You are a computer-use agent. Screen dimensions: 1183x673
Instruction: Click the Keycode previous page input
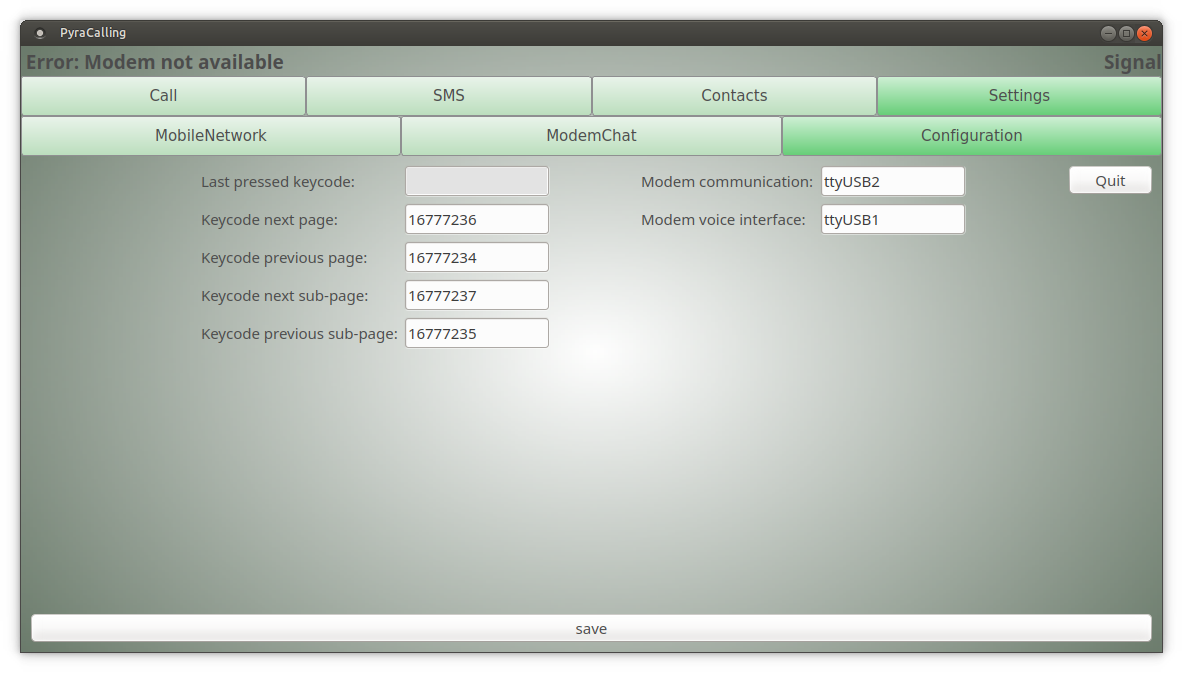pos(477,258)
